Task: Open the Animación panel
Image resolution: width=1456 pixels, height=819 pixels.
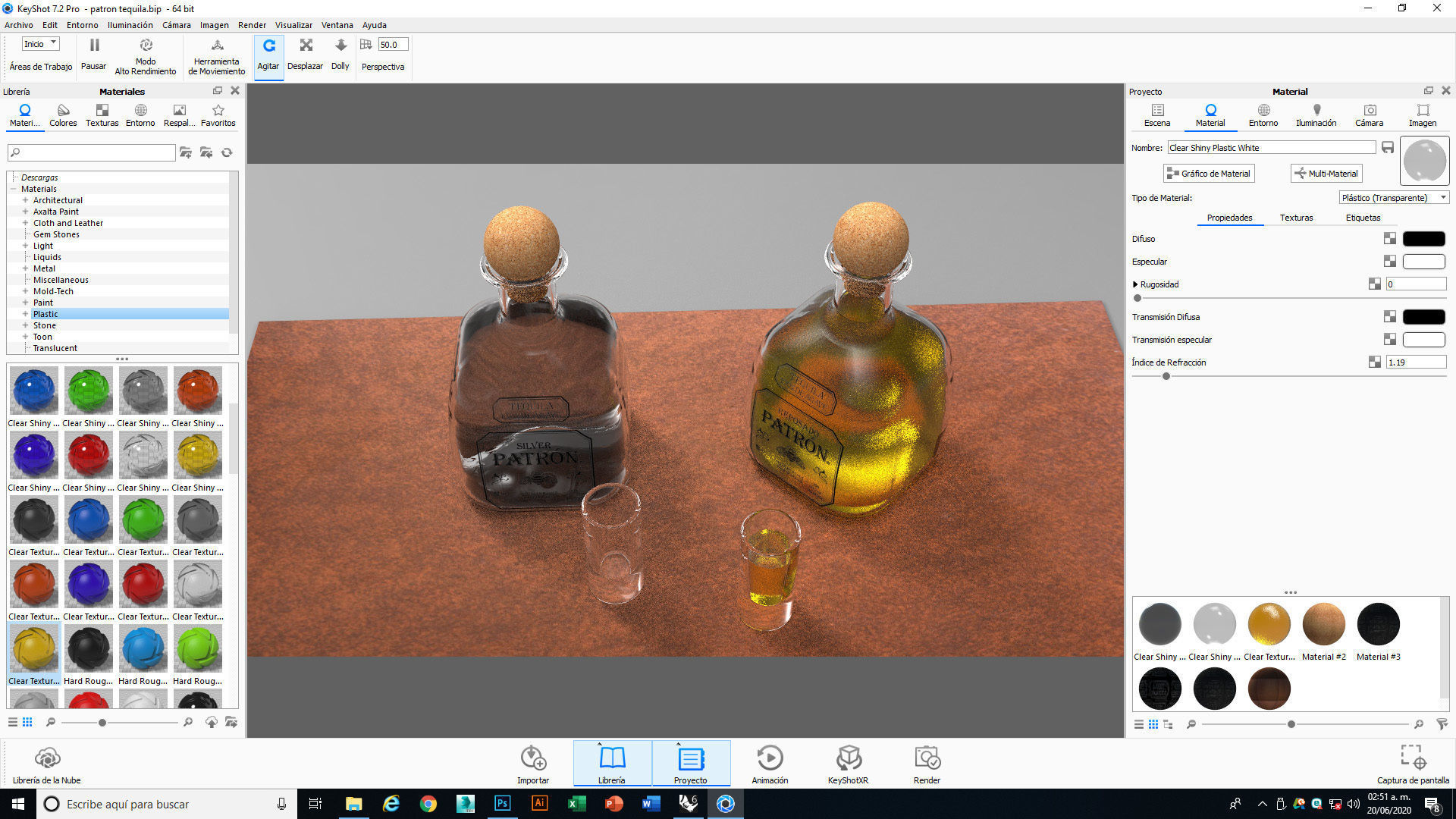Action: tap(770, 764)
